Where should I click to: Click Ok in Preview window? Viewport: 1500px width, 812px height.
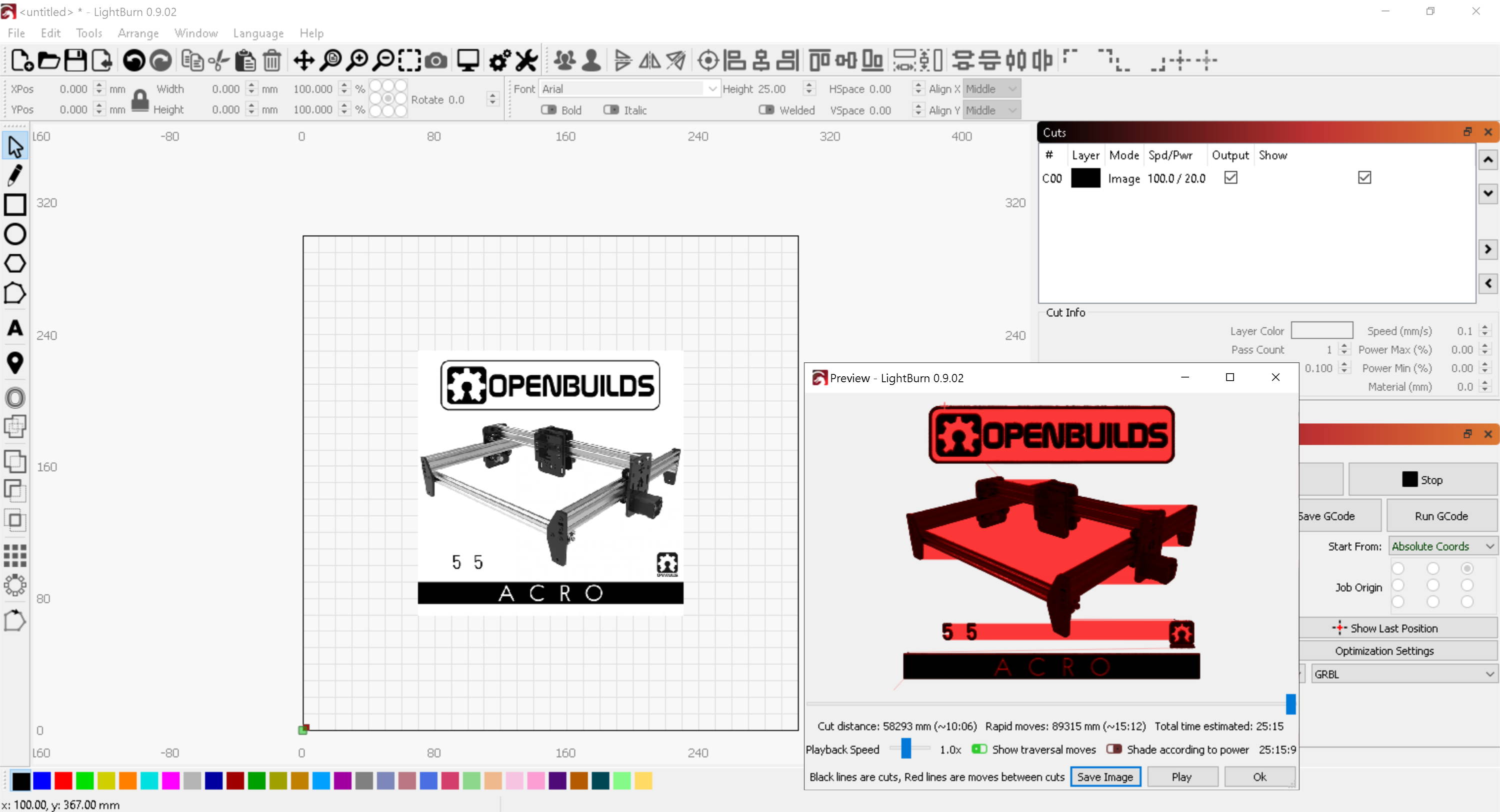pyautogui.click(x=1259, y=777)
